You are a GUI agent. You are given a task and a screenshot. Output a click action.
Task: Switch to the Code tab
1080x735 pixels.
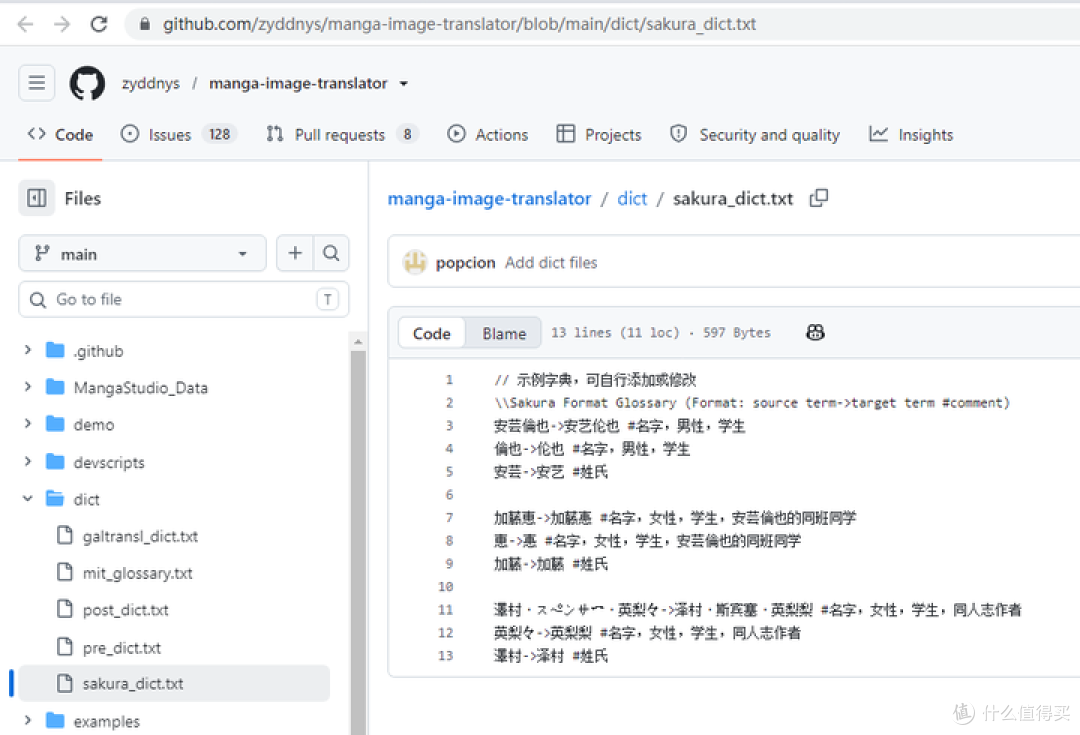61,134
